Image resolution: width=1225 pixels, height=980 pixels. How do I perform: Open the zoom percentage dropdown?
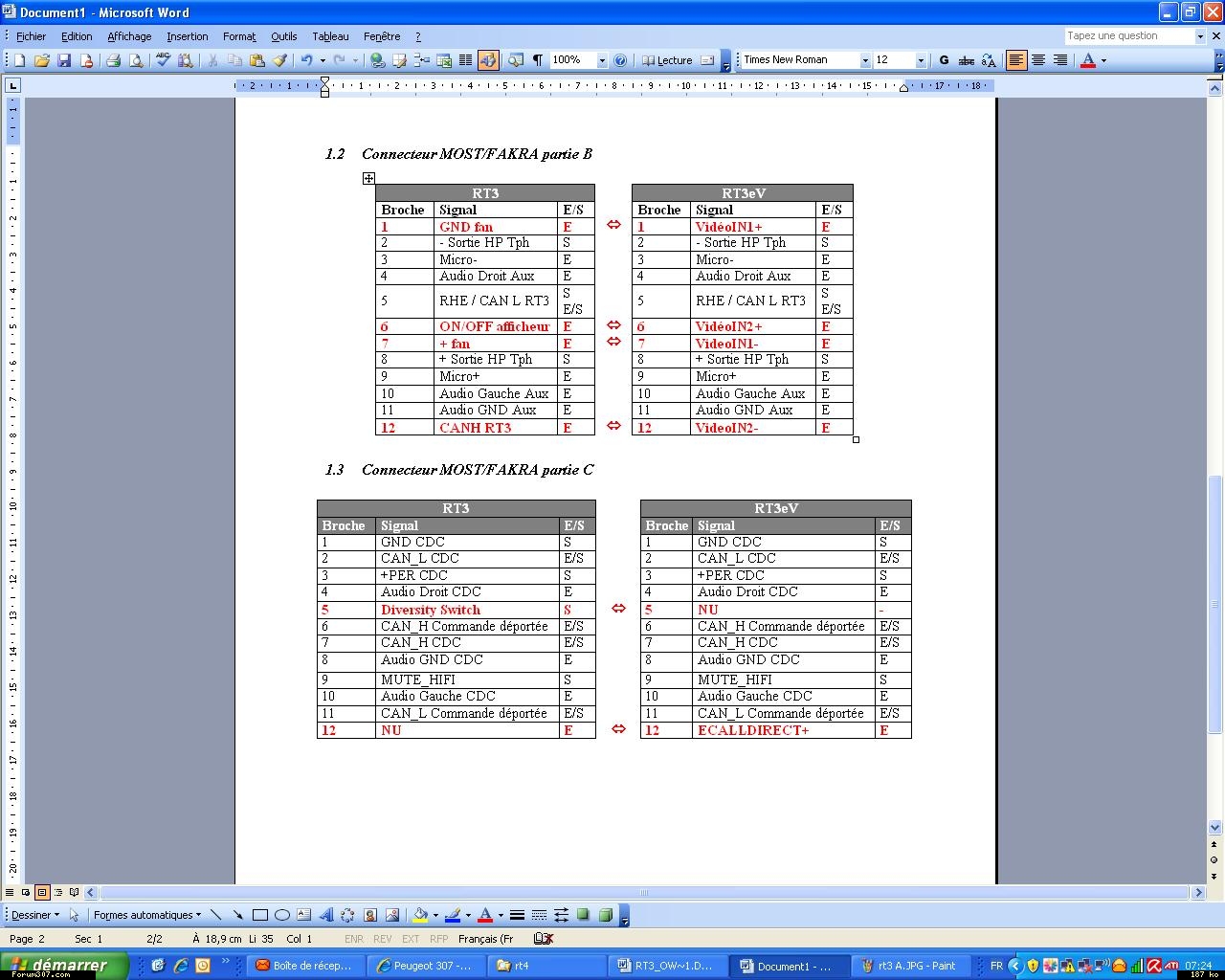pyautogui.click(x=602, y=60)
